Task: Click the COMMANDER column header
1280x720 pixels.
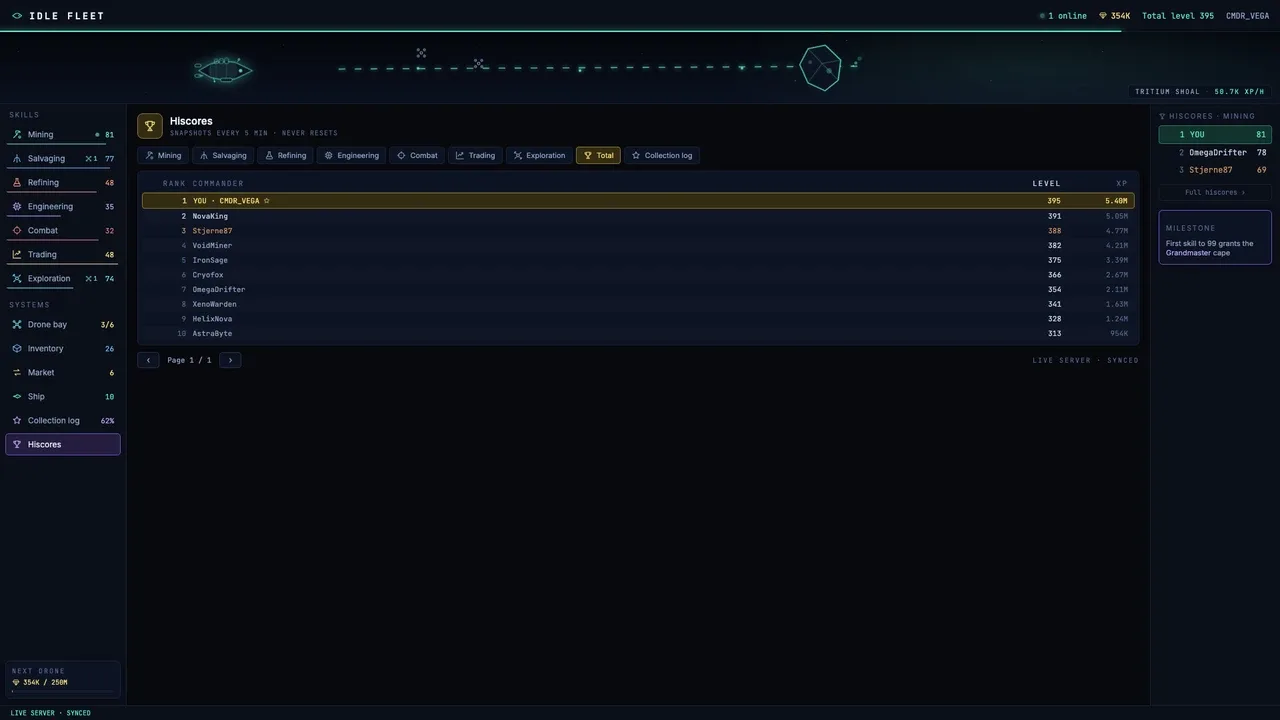Action: click(x=218, y=184)
